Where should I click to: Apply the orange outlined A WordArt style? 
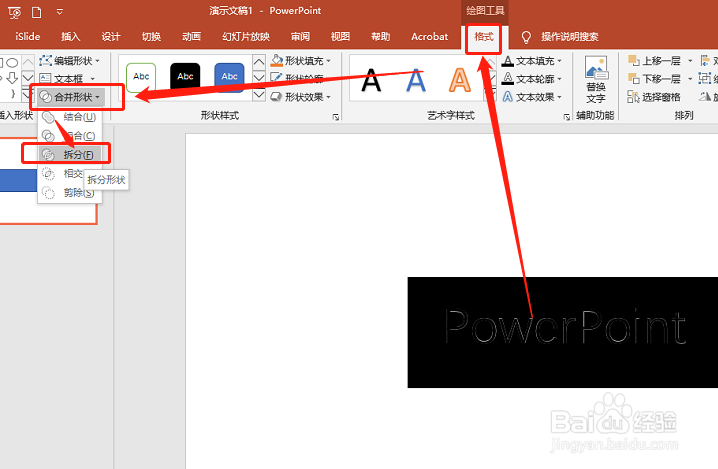pyautogui.click(x=460, y=81)
